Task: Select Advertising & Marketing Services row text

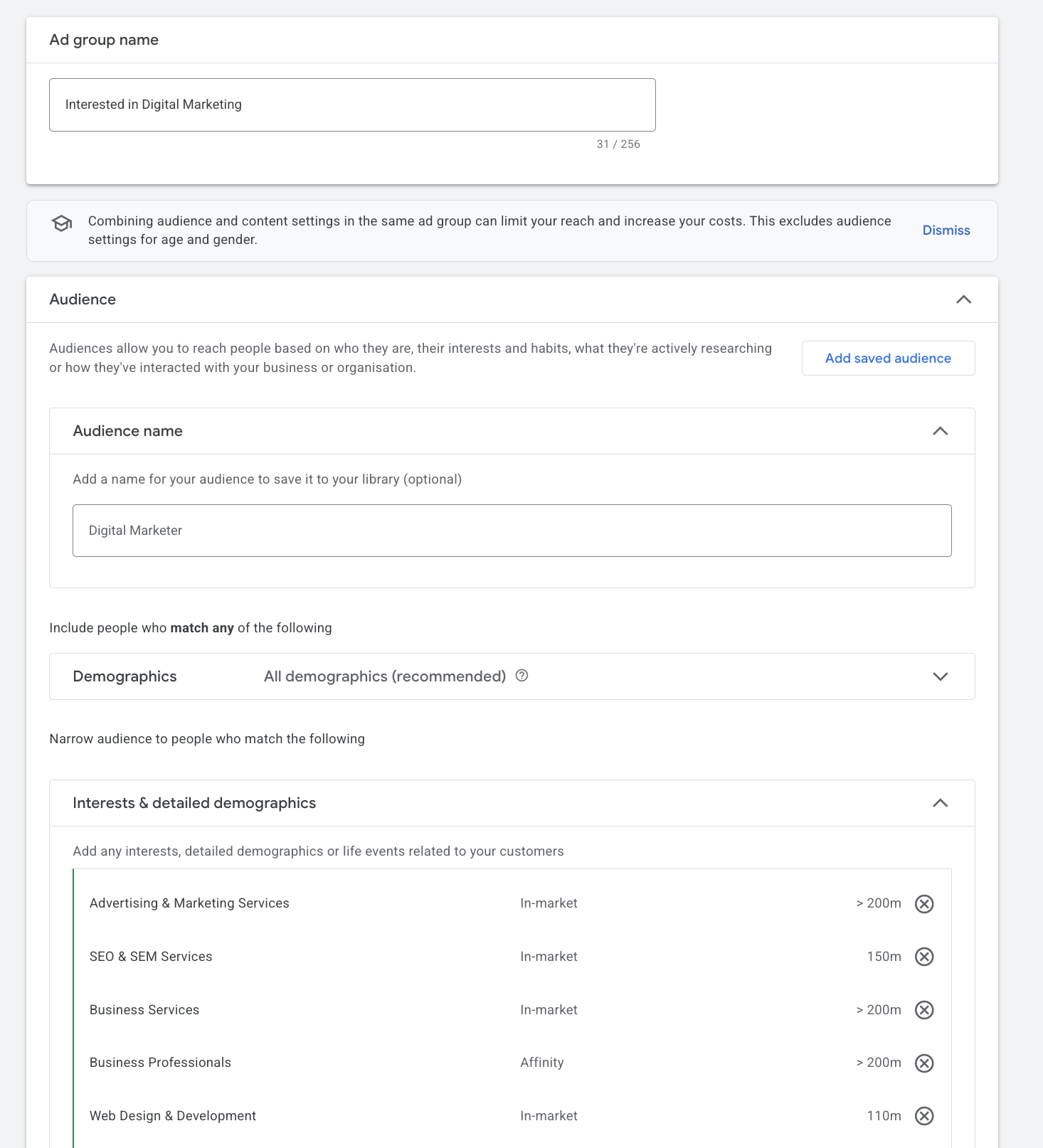Action: [x=189, y=903]
